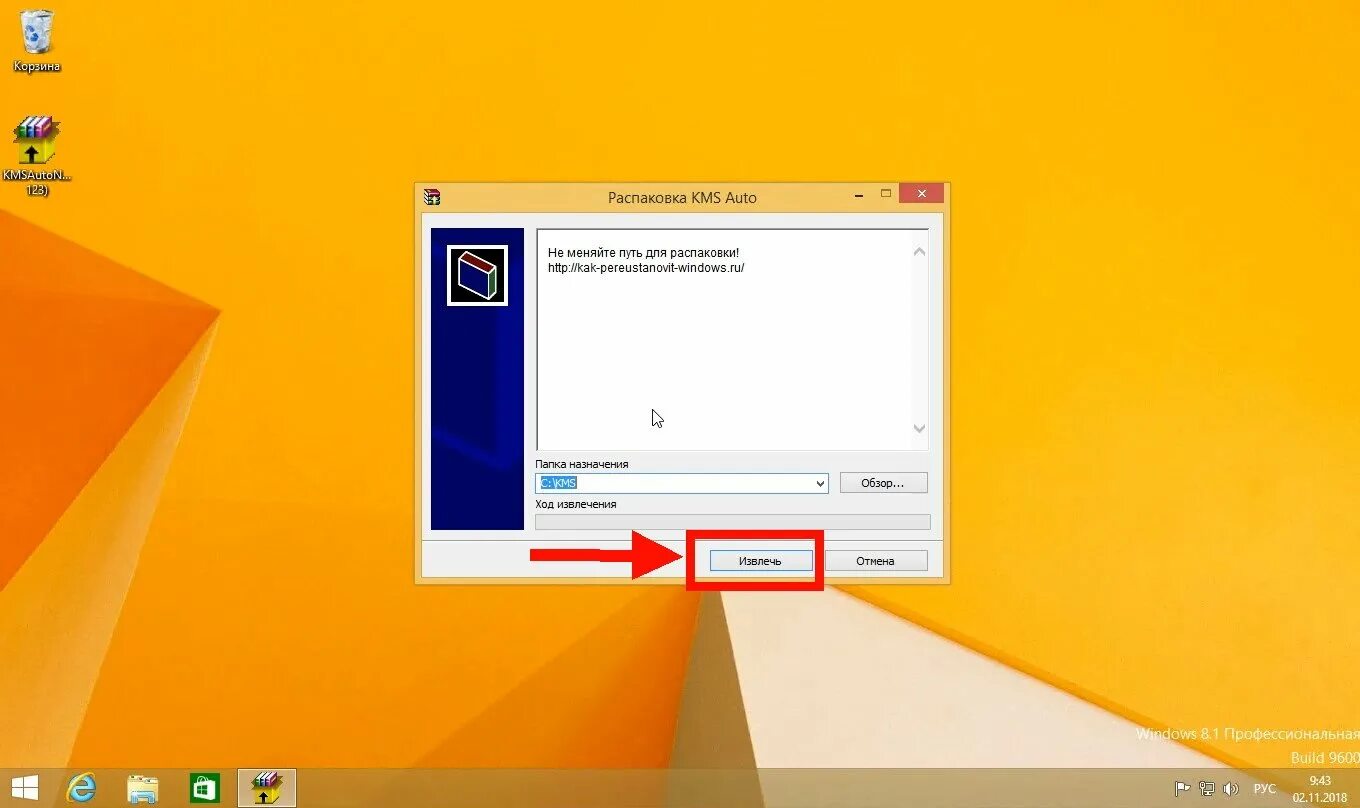
Task: Click the text area scroll up arrow
Action: pyautogui.click(x=920, y=252)
